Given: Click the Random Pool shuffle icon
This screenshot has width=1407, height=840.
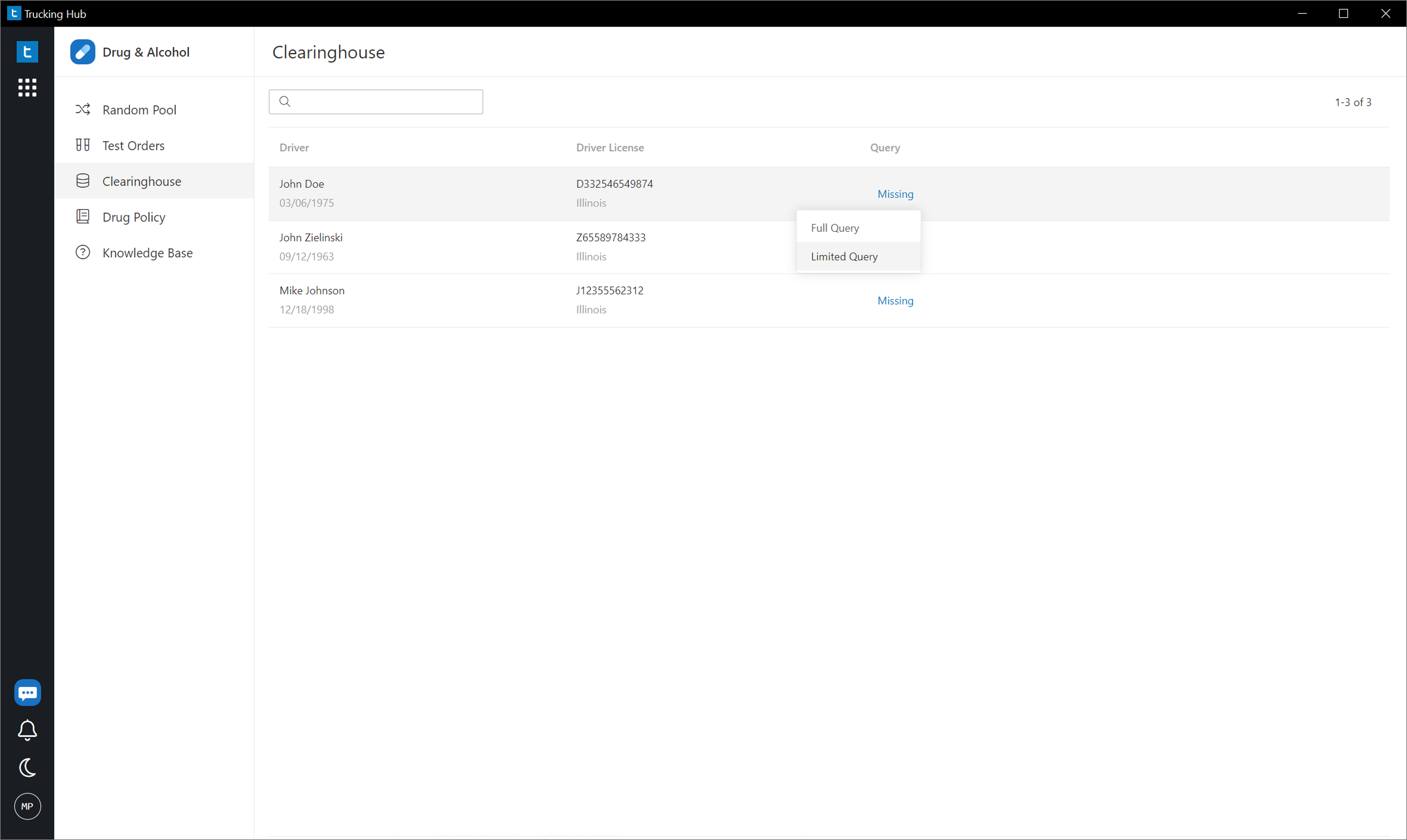Looking at the screenshot, I should tap(83, 109).
